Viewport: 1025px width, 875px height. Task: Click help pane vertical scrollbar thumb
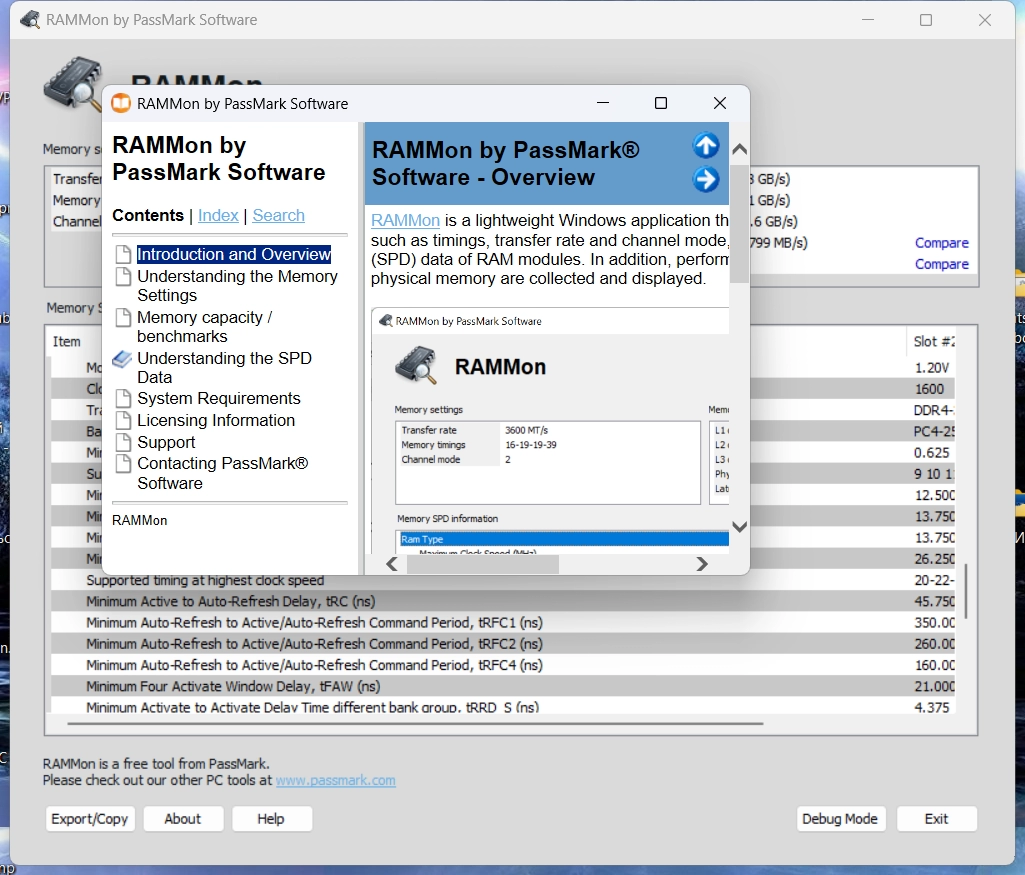pyautogui.click(x=739, y=223)
